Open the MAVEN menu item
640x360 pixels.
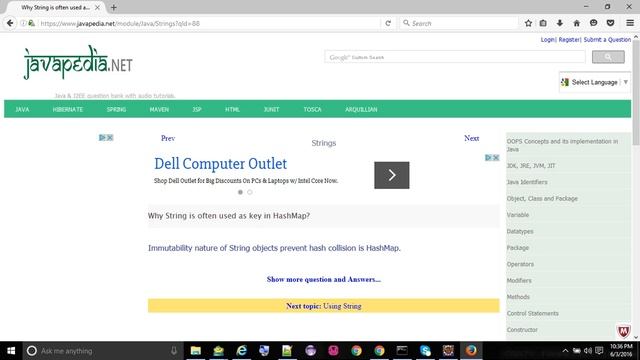(x=159, y=109)
